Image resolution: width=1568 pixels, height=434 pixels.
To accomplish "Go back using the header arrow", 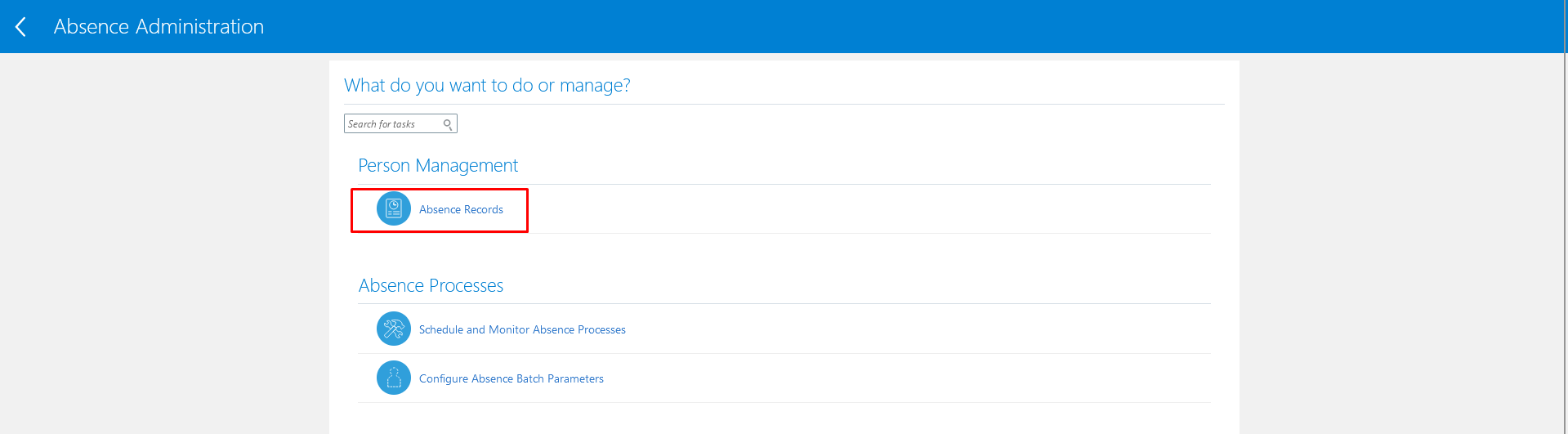I will (21, 27).
